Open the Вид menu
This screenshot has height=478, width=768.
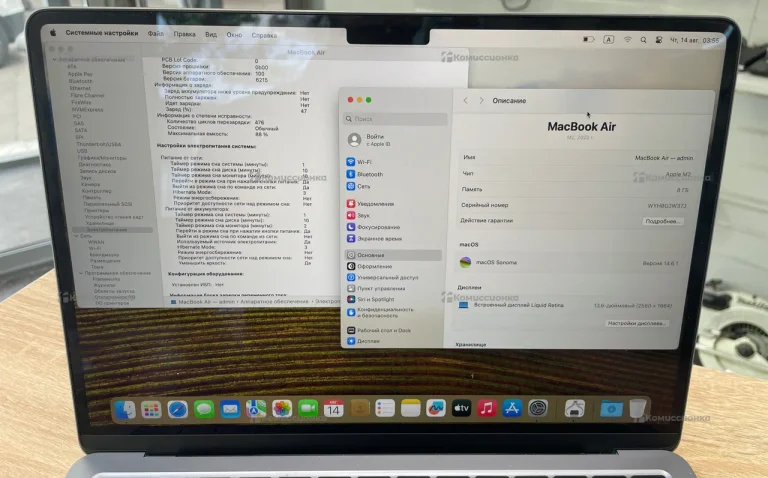coord(211,35)
